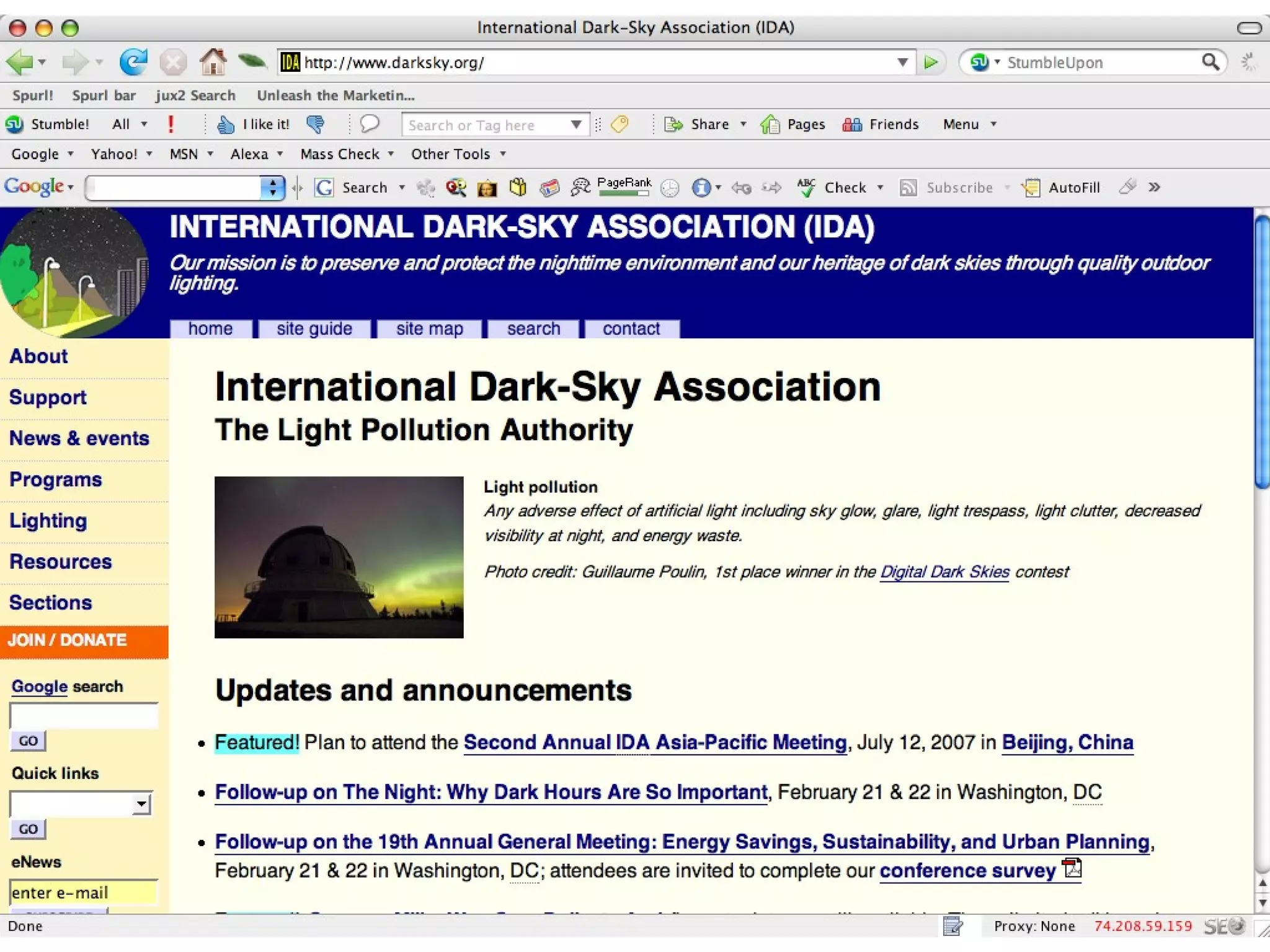Open the Programs sidebar section

56,480
